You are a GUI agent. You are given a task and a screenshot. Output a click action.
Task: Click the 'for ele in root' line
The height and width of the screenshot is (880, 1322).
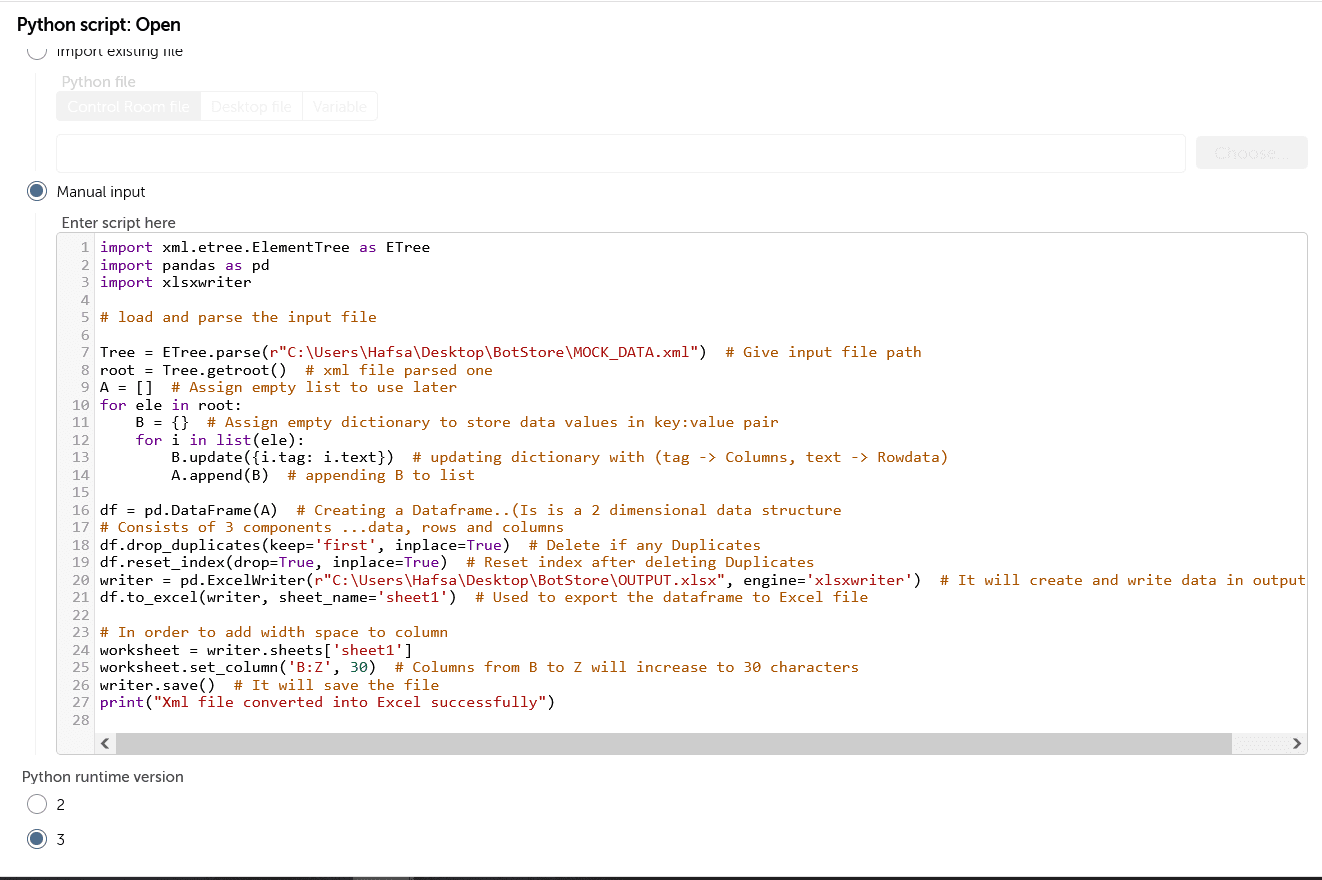point(171,405)
